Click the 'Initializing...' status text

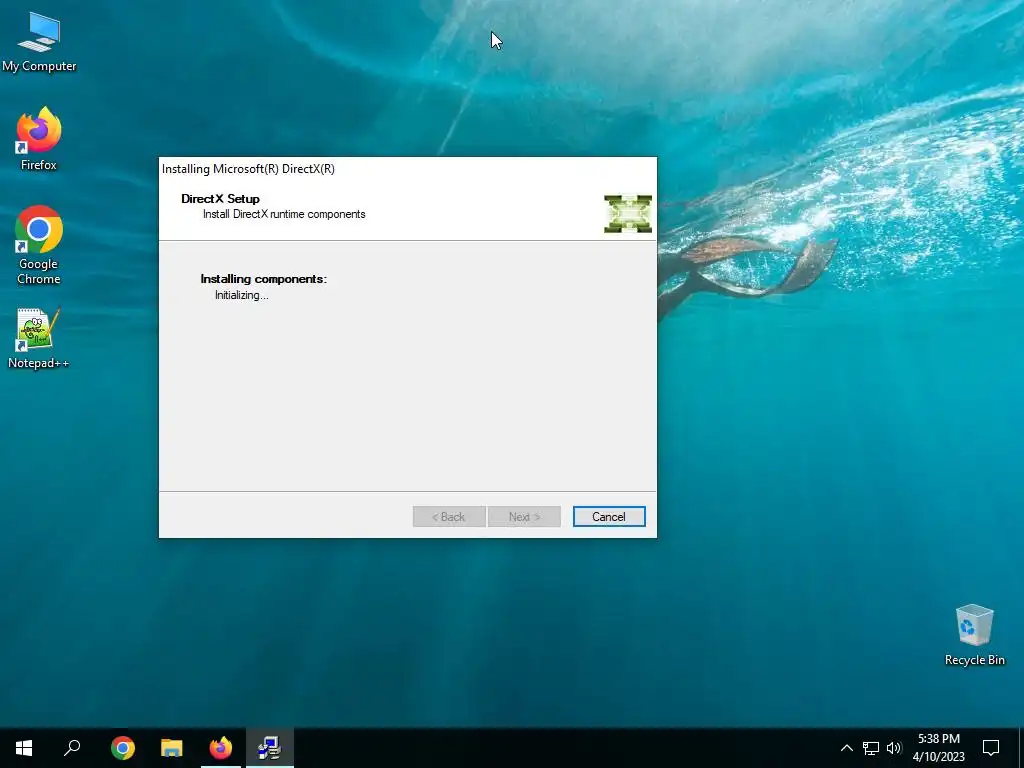click(x=242, y=295)
